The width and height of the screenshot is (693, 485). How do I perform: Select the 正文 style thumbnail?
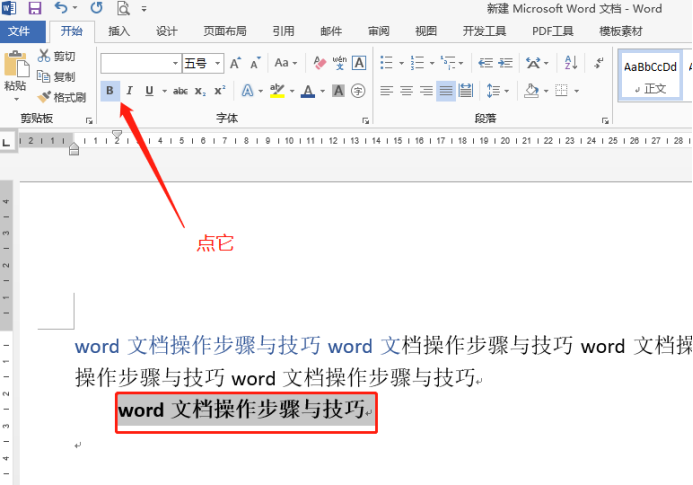[x=650, y=76]
